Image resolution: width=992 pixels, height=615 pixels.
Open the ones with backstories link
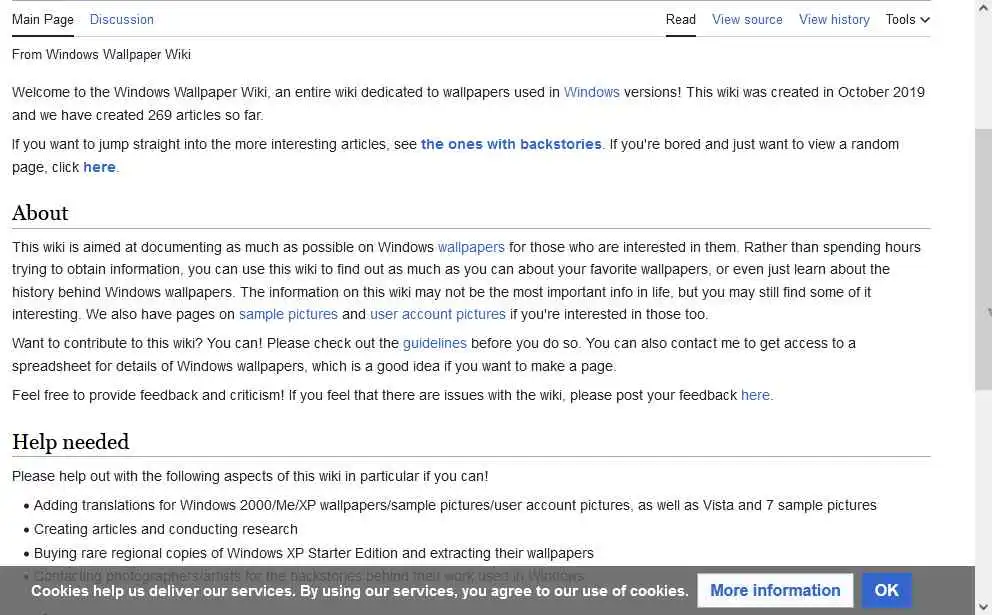(511, 144)
